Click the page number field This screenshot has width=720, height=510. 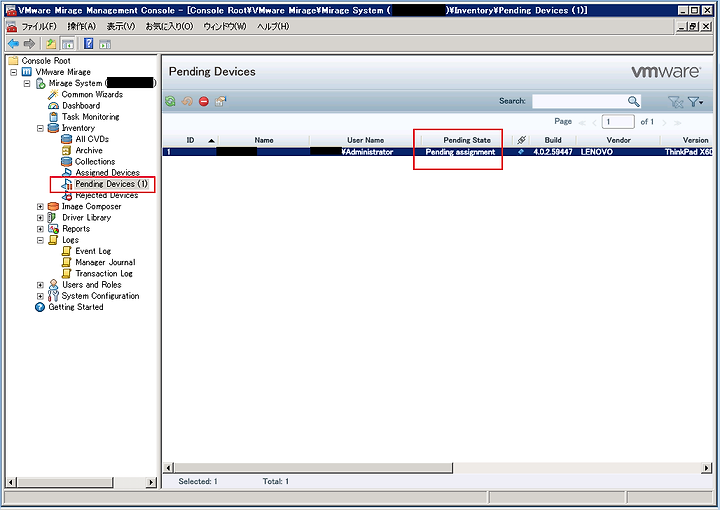click(618, 122)
